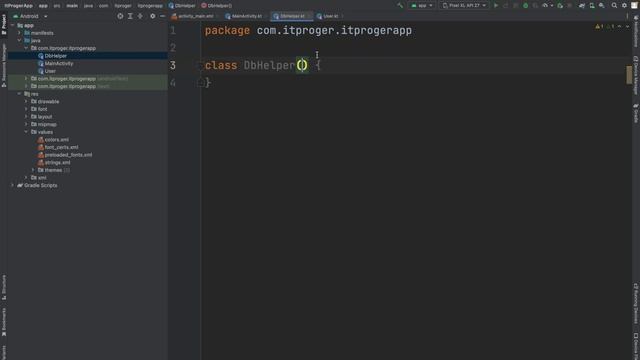This screenshot has height=360, width=640.
Task: Collapse the res folder
Action: point(19,94)
